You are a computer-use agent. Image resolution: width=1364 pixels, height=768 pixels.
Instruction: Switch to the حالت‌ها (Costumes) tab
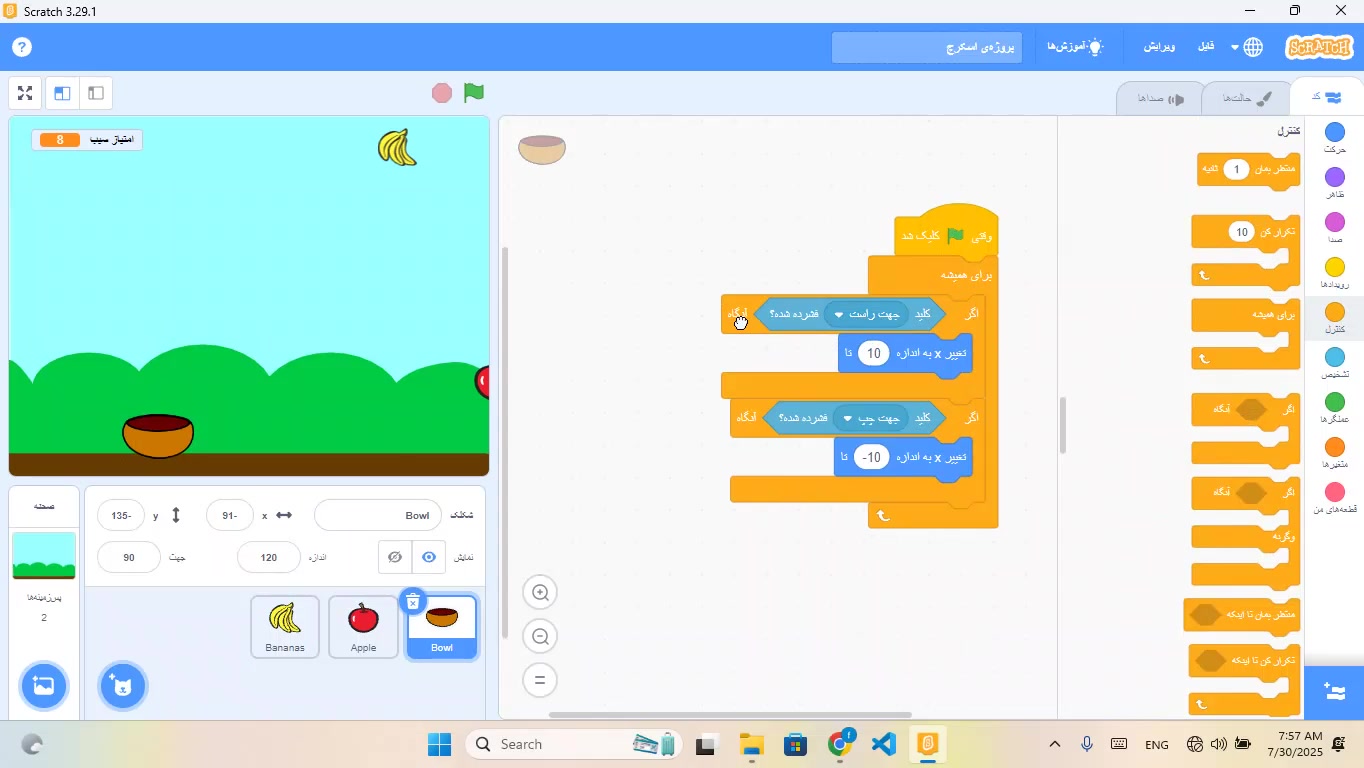(x=1245, y=98)
